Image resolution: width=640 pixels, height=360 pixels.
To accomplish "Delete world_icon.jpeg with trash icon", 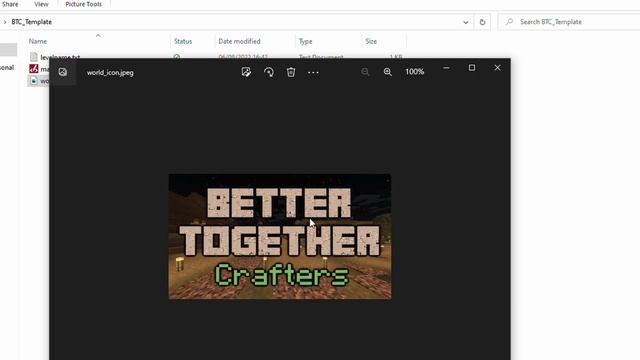I will click(x=291, y=72).
